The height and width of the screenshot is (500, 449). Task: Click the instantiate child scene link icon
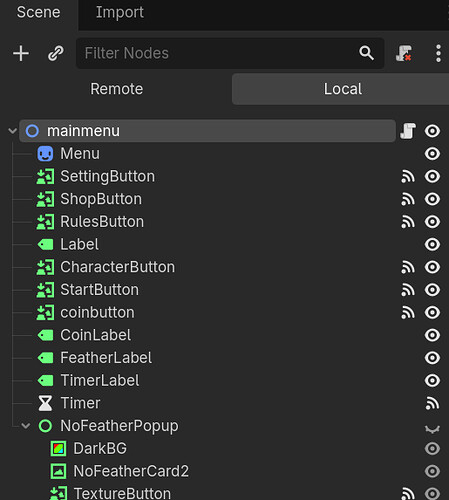(55, 53)
